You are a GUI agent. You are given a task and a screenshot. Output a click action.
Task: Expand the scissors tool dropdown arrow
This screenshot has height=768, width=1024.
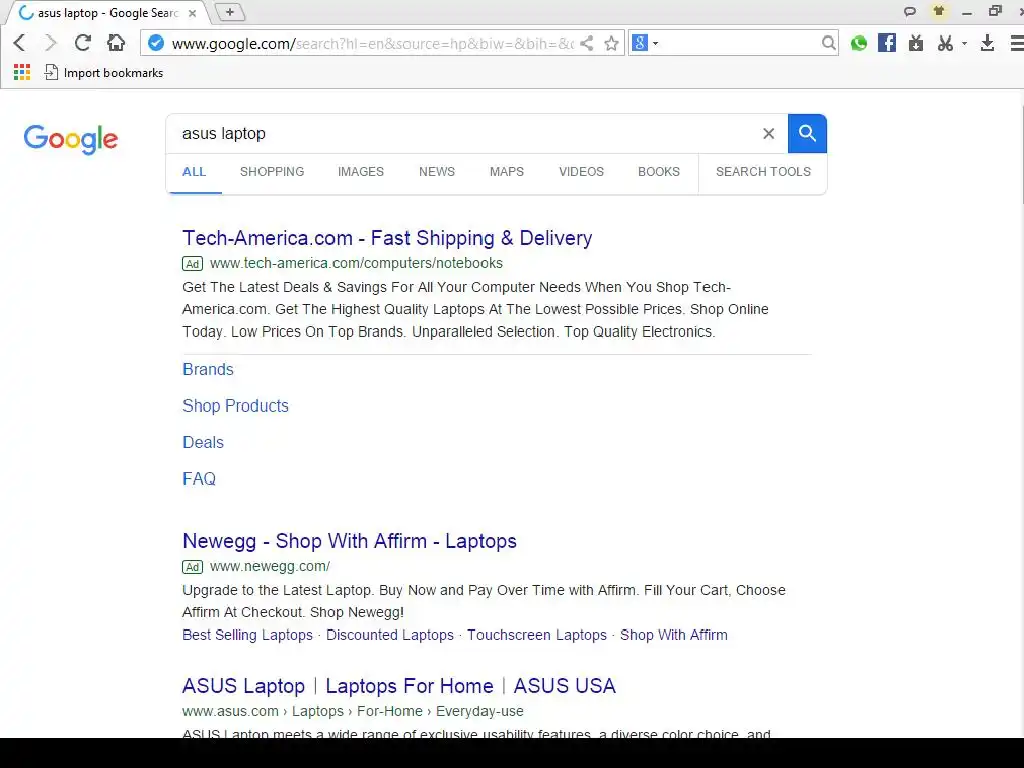click(x=965, y=44)
